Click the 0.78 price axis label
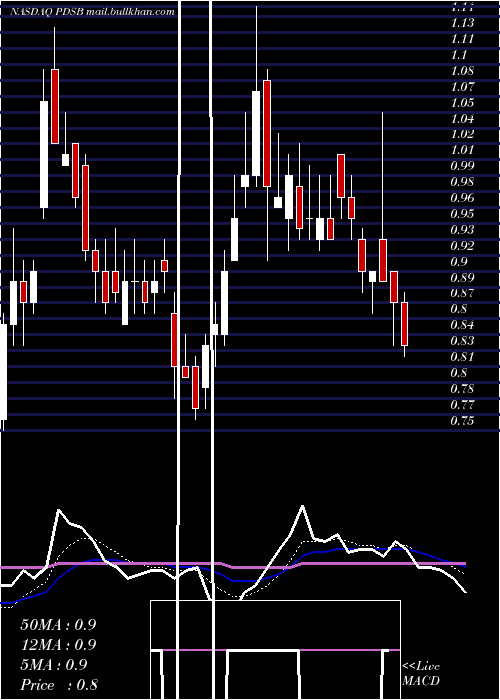The width and height of the screenshot is (500, 700). click(462, 388)
